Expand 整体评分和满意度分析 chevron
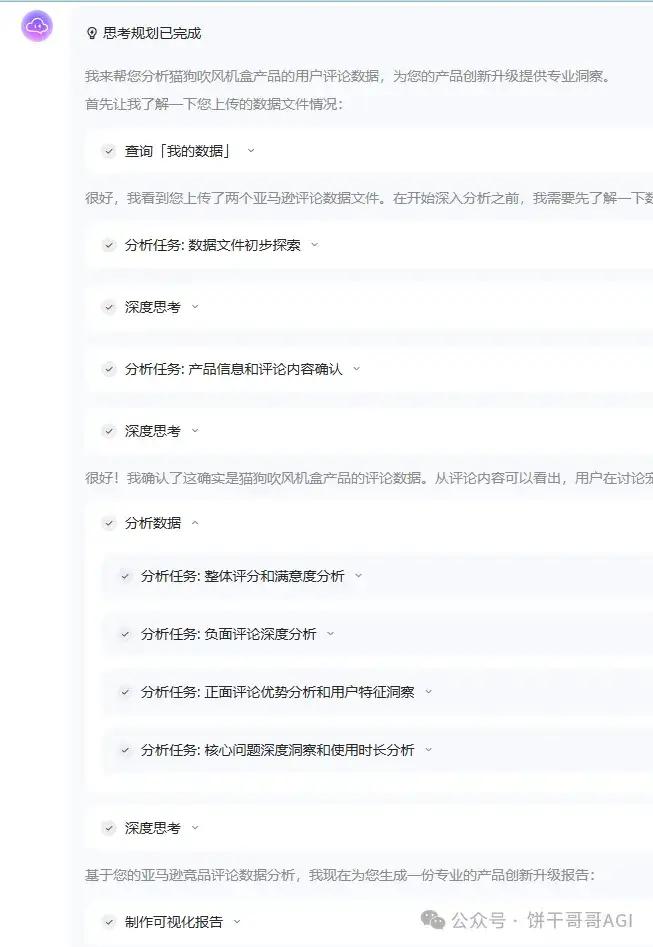The image size is (653, 947). (359, 576)
